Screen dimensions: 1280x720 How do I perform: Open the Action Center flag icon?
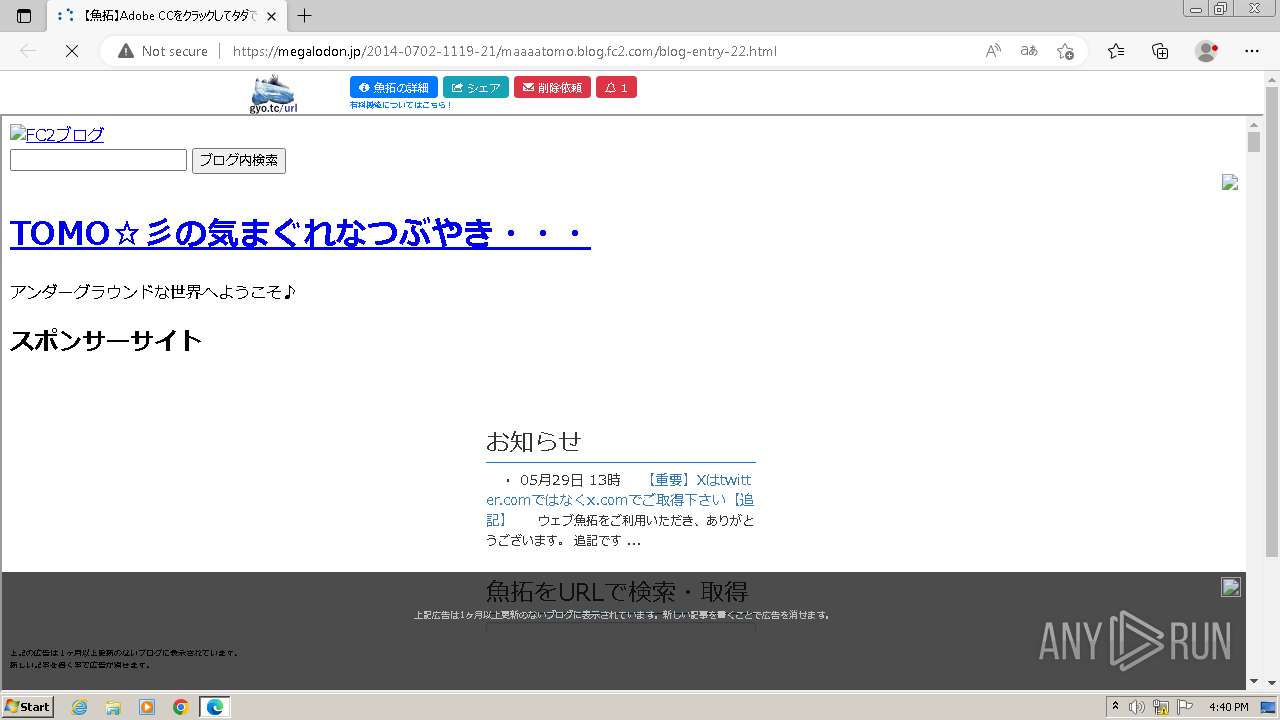[x=1185, y=707]
